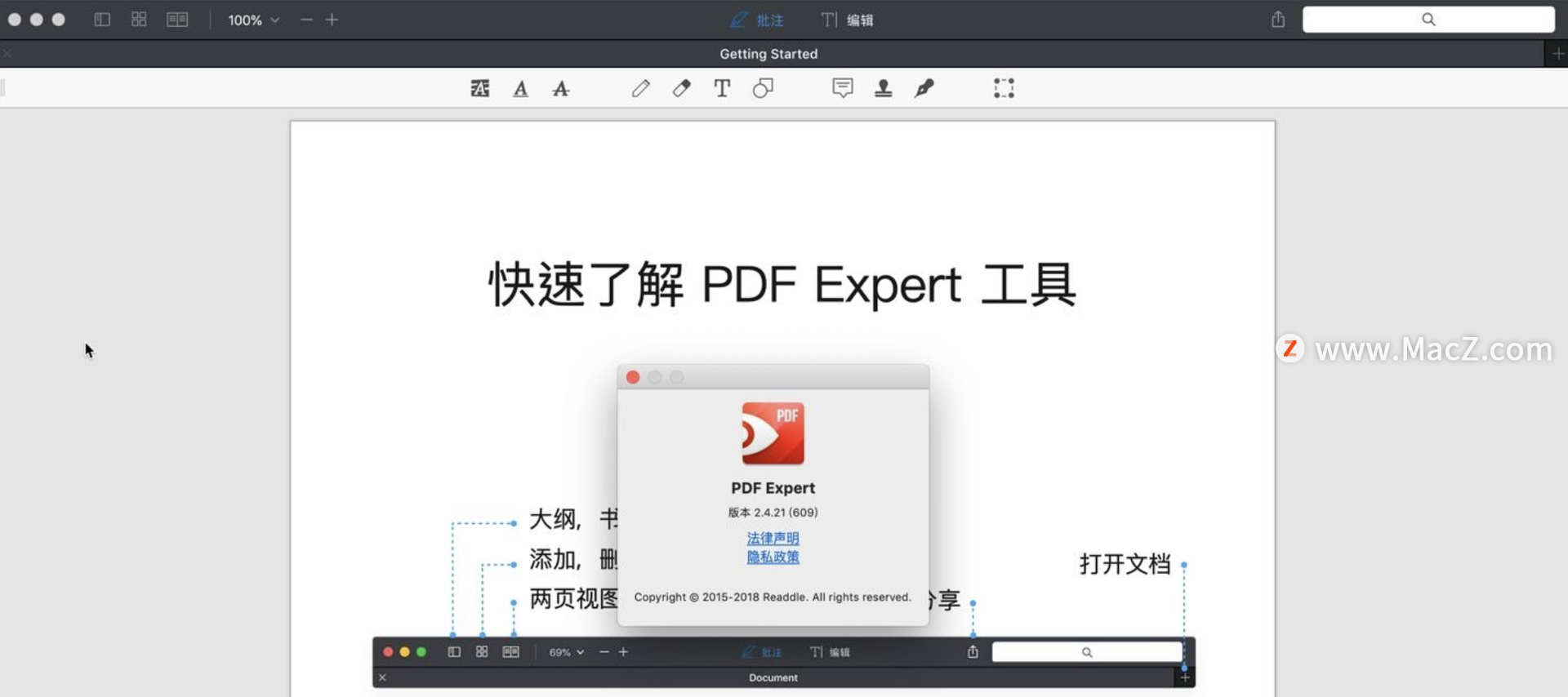
Task: Select the text highlight tool
Action: tap(480, 88)
